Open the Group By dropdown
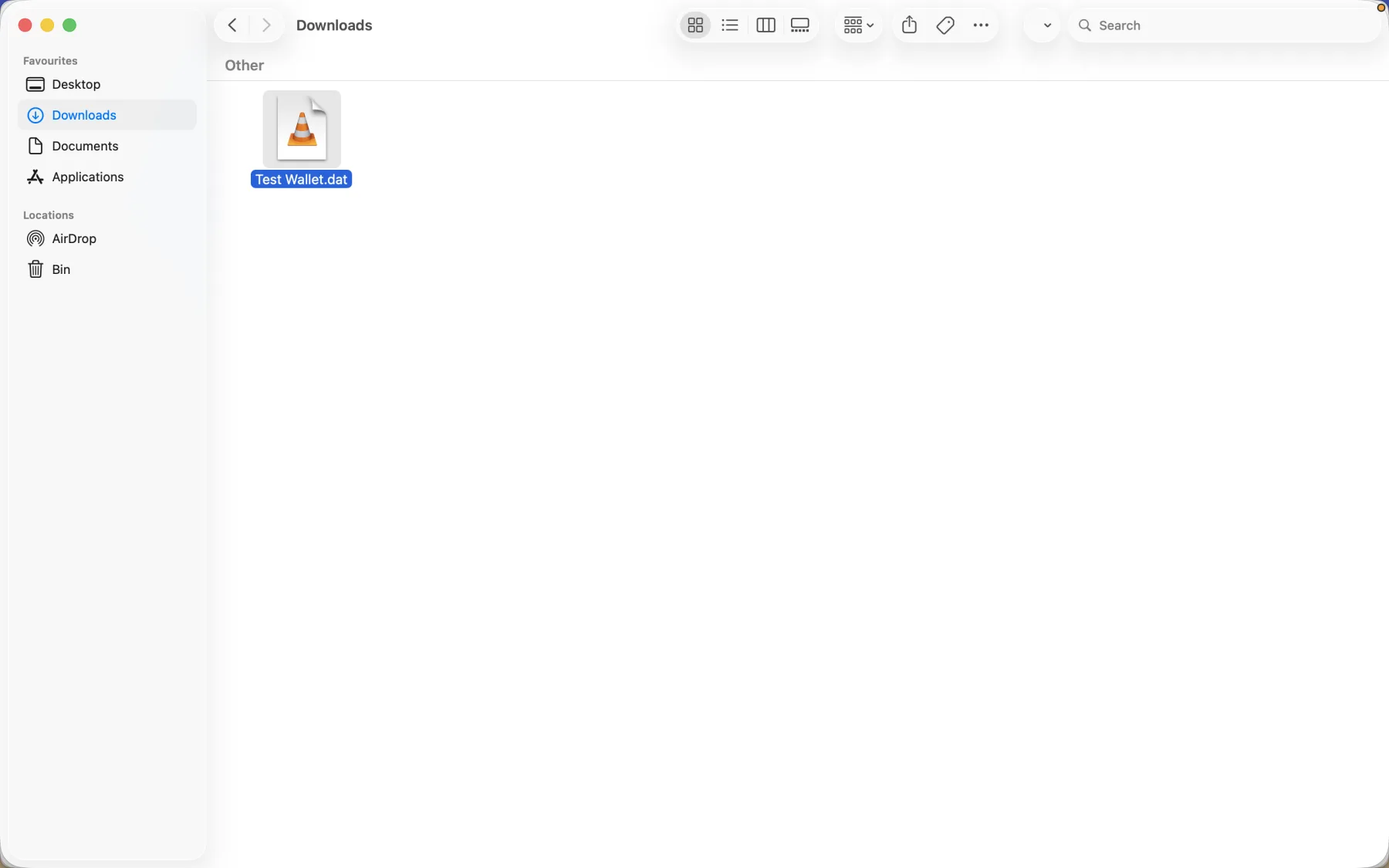 tap(858, 25)
